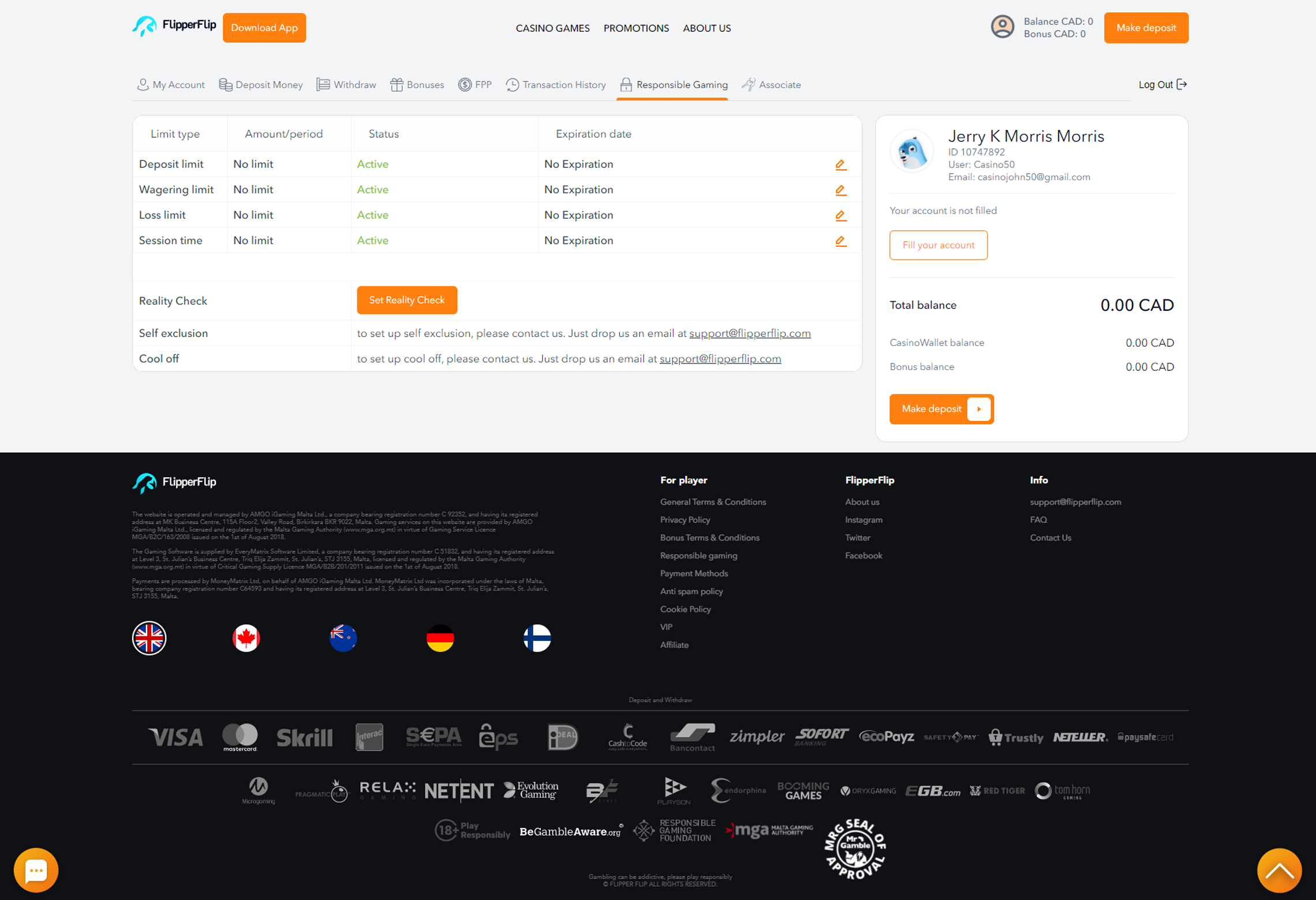Open the Associate tab

[x=772, y=85]
